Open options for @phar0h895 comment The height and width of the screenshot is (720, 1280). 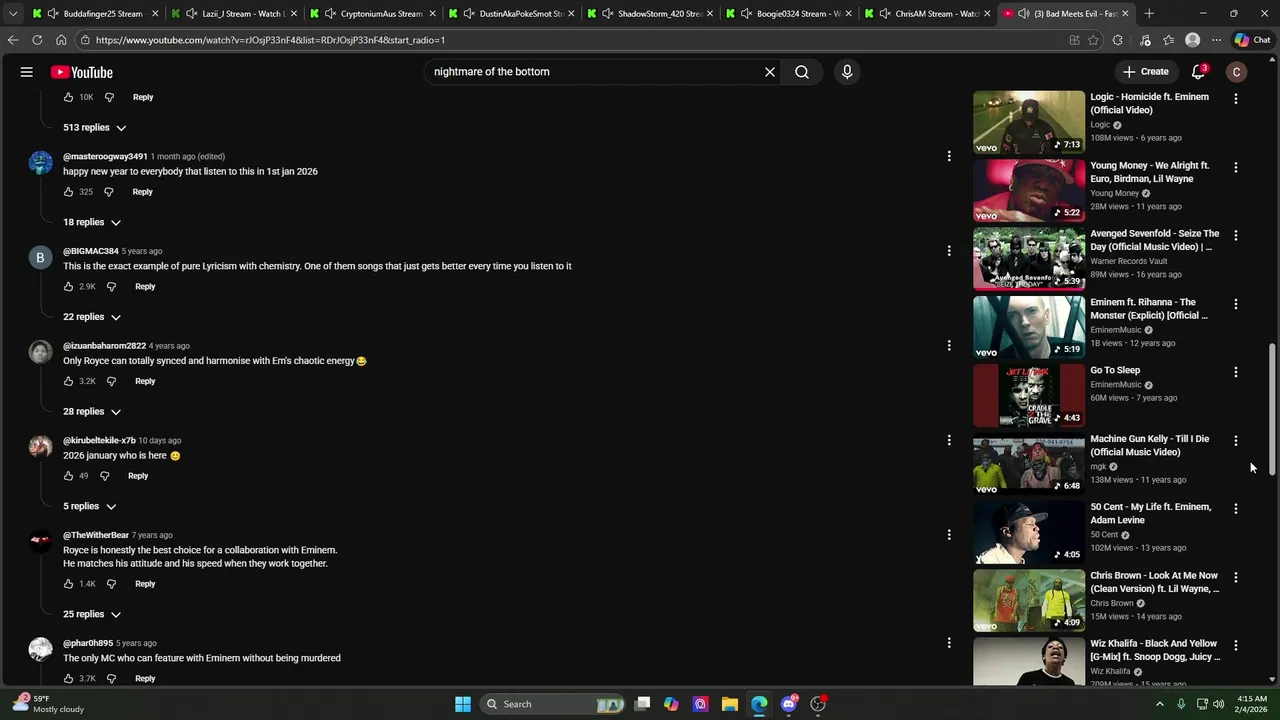pyautogui.click(x=949, y=643)
